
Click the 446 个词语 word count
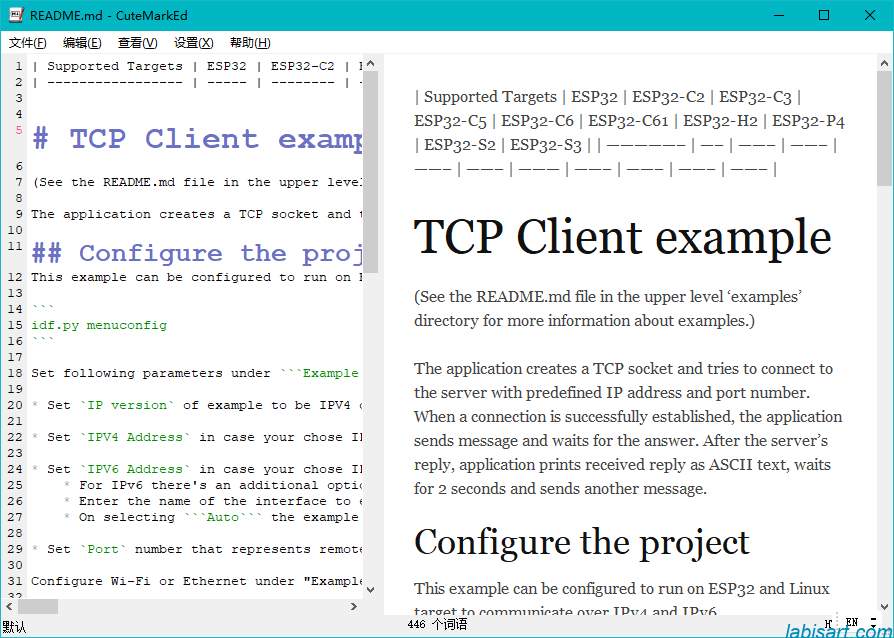click(437, 625)
